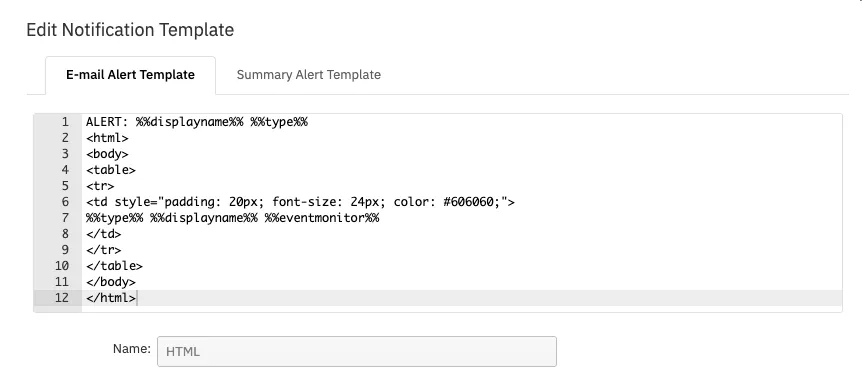Click line number 1 in the gutter
Viewport: 862px width, 370px height.
coord(65,122)
